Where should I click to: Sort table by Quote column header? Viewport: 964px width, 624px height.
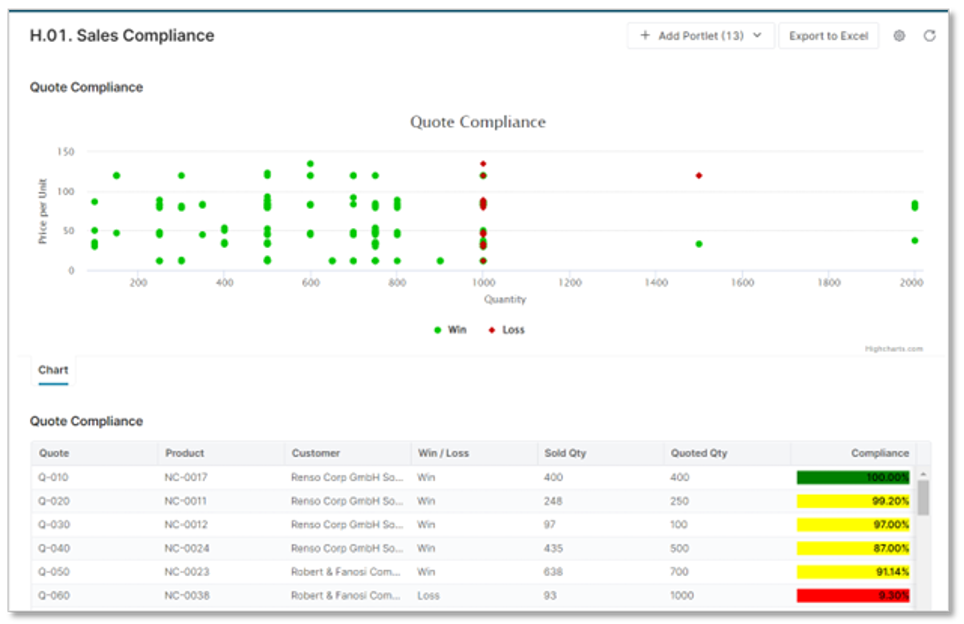pos(54,453)
